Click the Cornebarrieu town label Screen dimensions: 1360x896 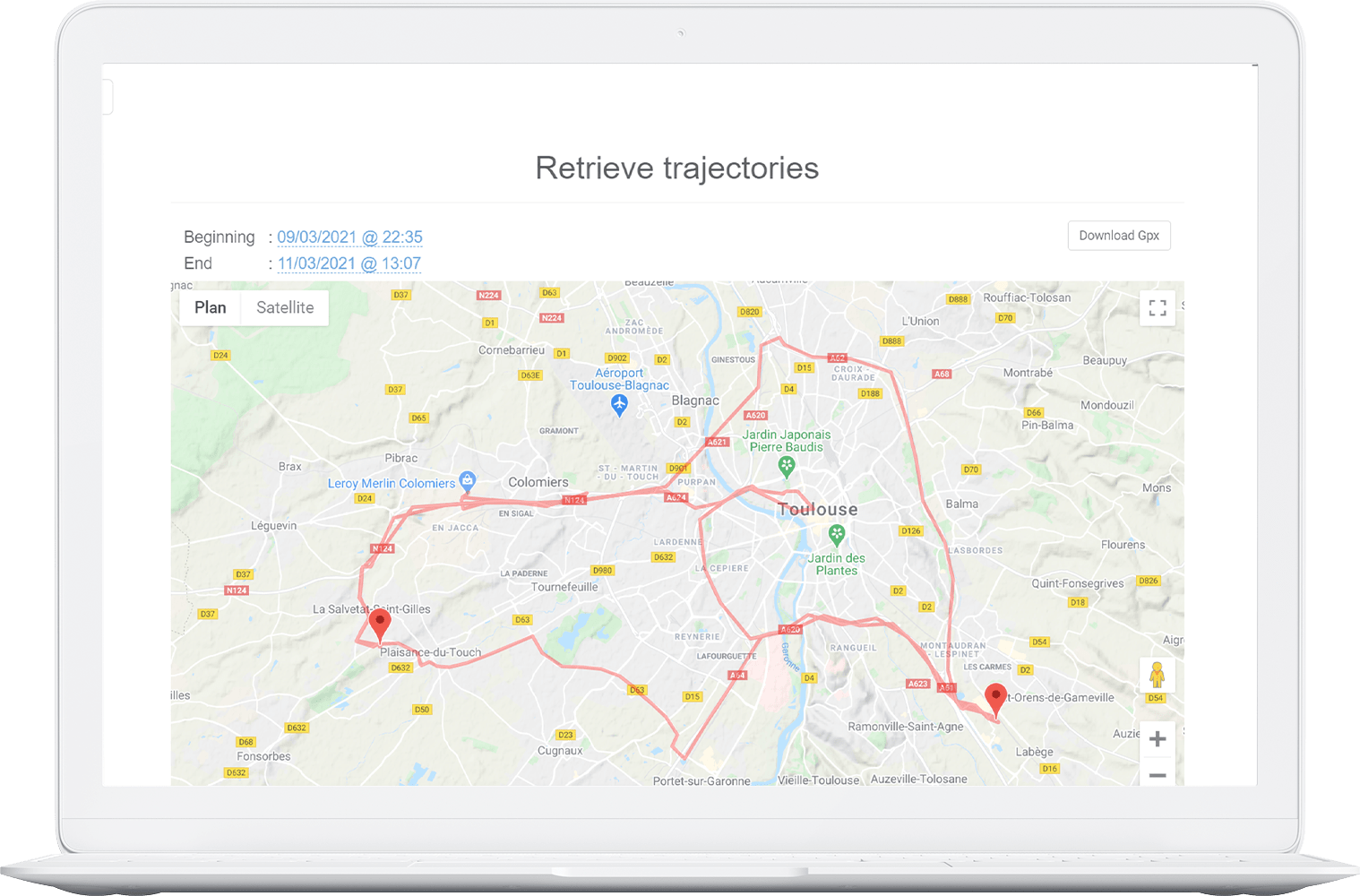tap(512, 350)
